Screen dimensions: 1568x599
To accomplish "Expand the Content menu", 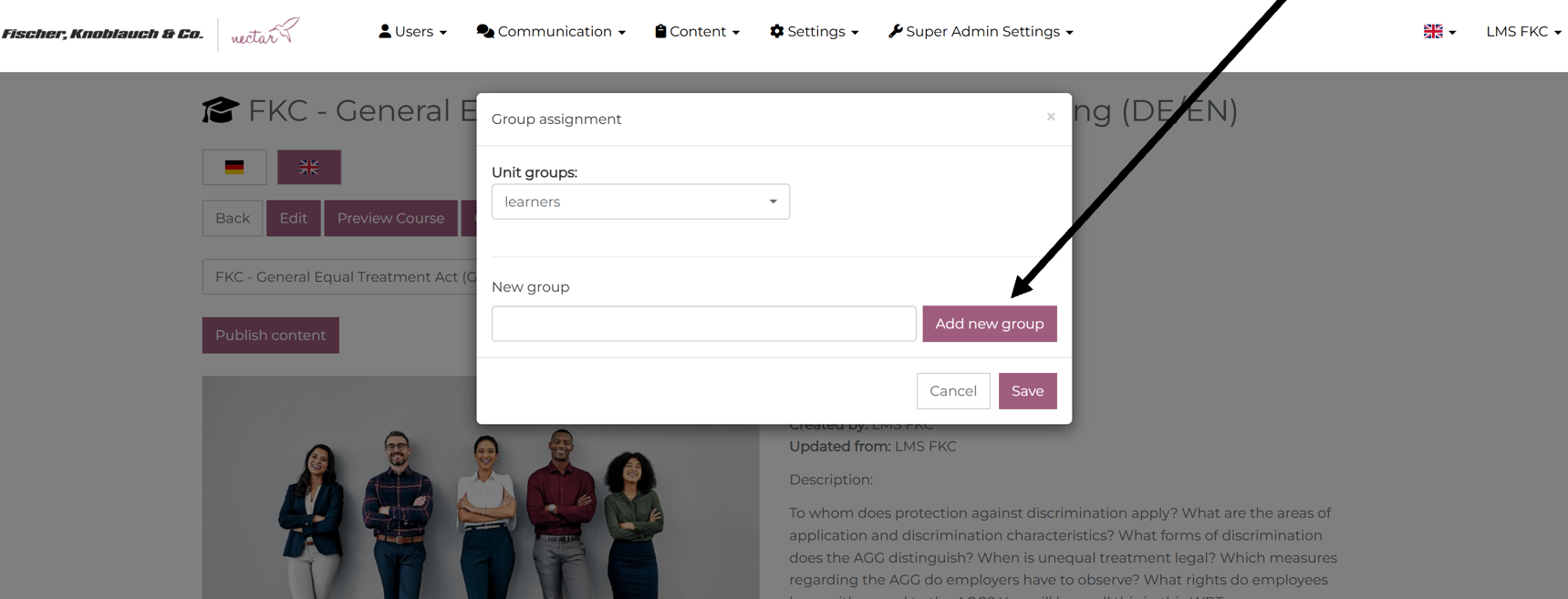I will 697,32.
